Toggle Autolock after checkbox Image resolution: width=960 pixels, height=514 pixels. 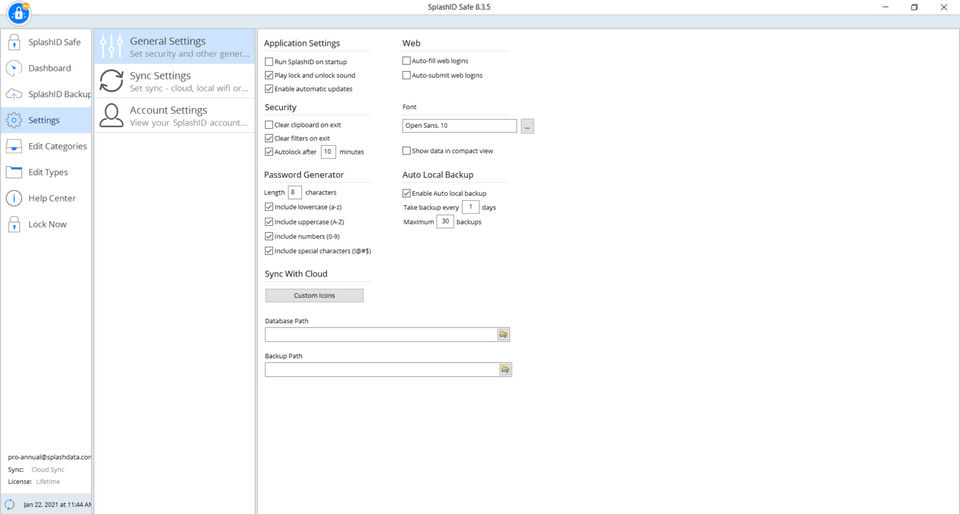[269, 152]
